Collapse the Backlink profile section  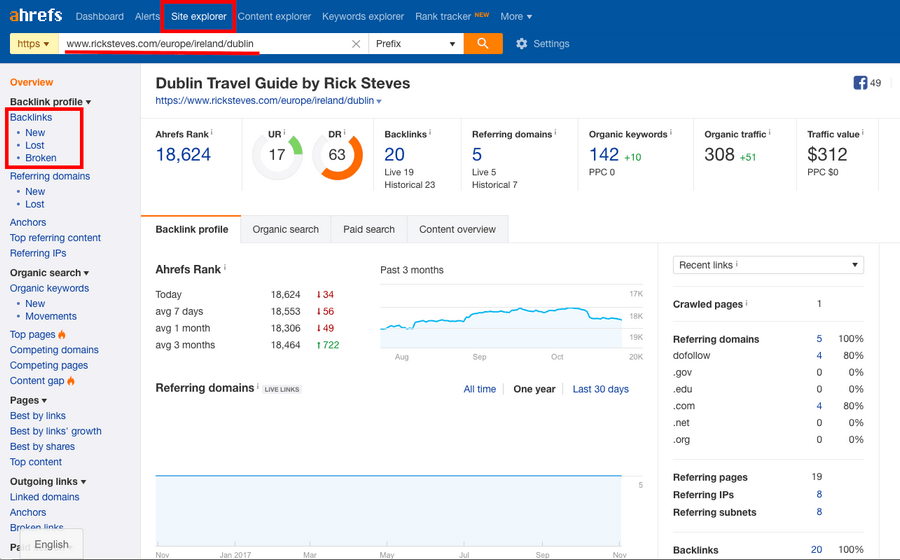(51, 102)
